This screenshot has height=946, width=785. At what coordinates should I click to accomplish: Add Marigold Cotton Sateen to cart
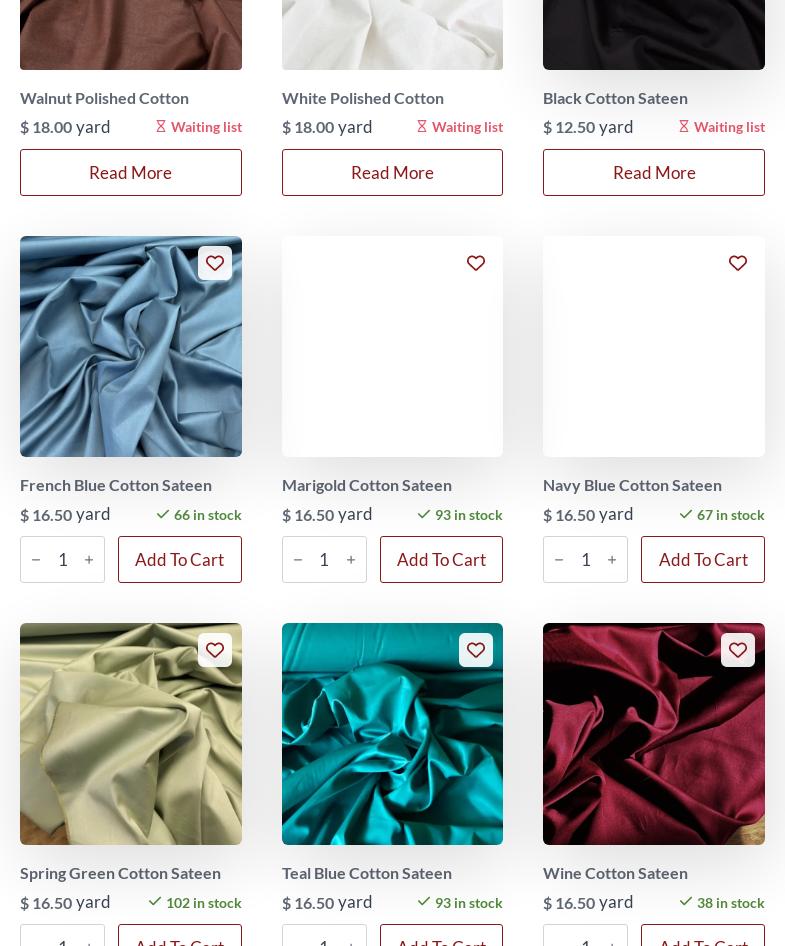pos(442,559)
